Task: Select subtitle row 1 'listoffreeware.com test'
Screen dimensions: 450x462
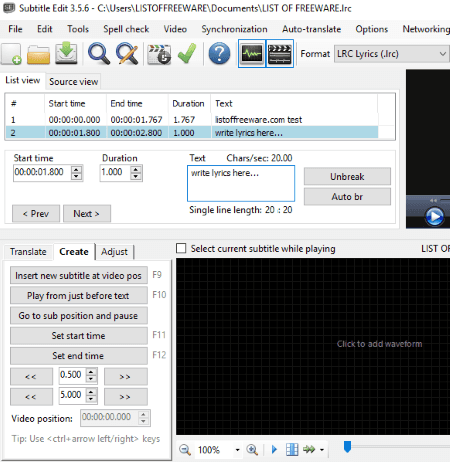Action: coord(192,119)
